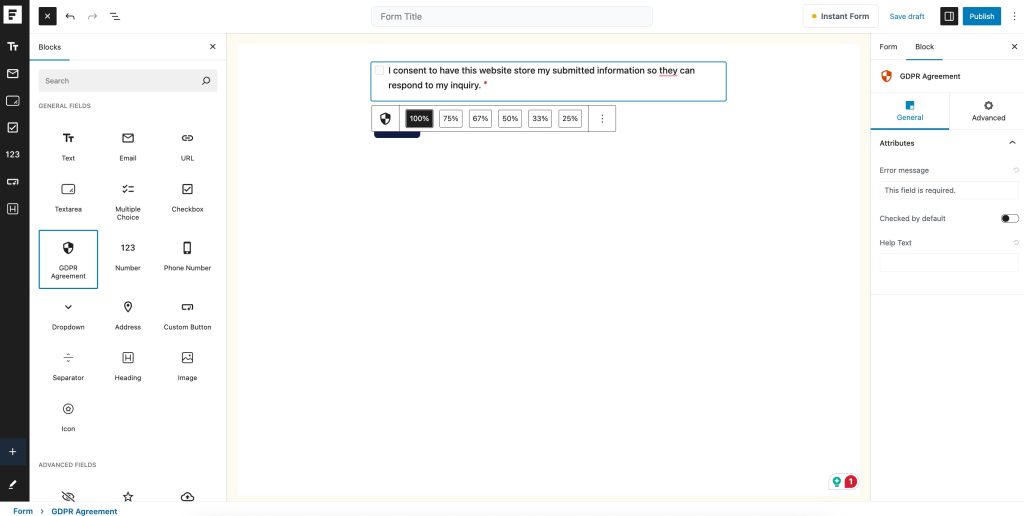Switch to the Form tab in sidebar
This screenshot has width=1024, height=516.
[888, 47]
